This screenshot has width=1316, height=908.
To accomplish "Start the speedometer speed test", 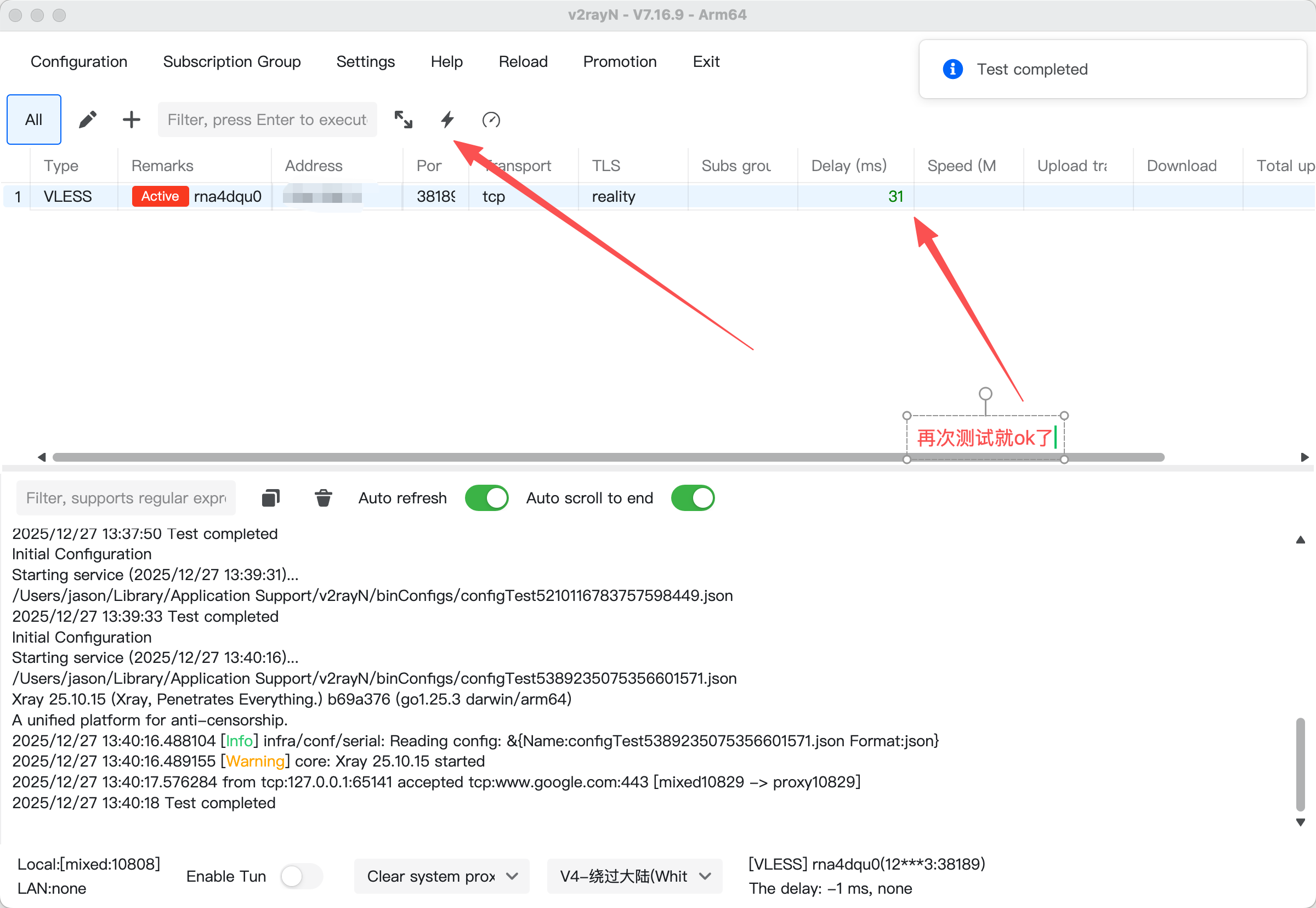I will (x=491, y=120).
